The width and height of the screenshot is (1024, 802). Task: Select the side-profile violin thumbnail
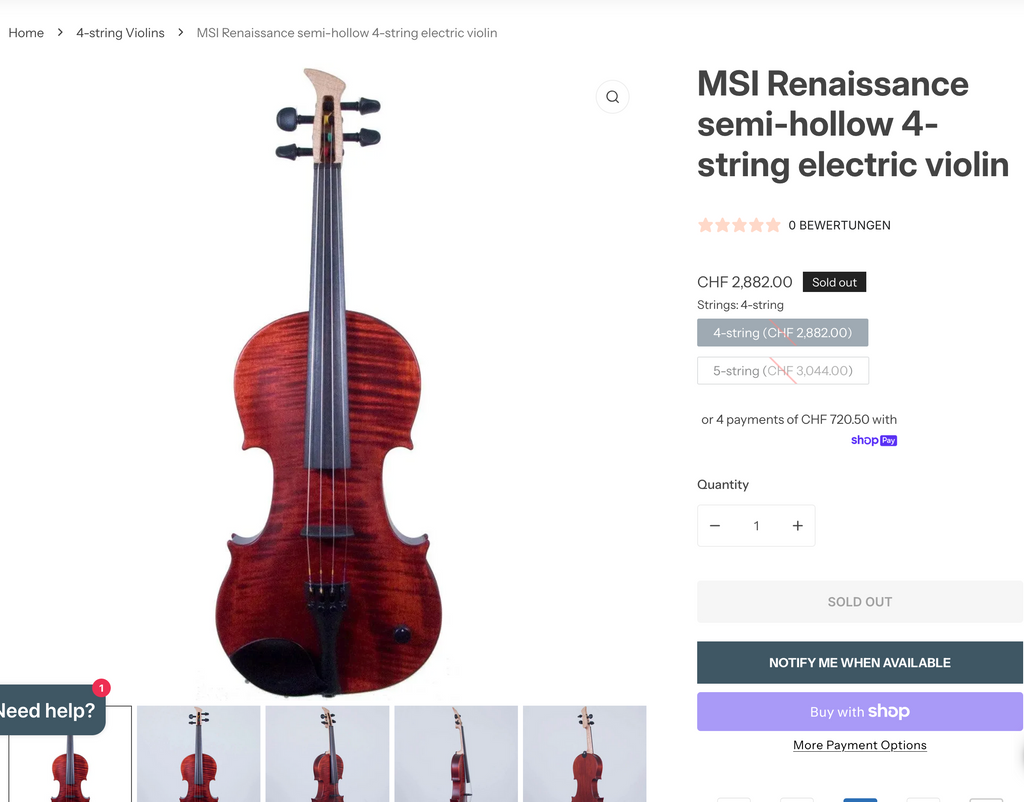(456, 754)
